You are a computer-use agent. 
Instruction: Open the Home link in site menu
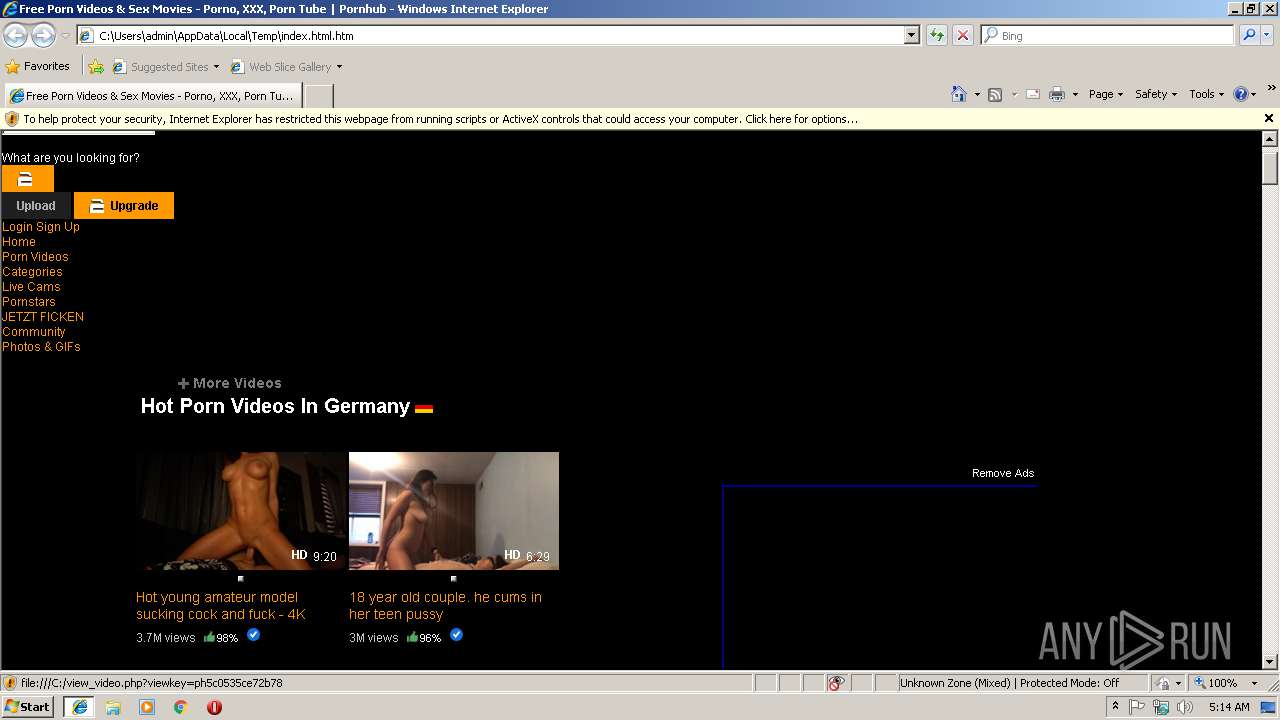[x=19, y=242]
